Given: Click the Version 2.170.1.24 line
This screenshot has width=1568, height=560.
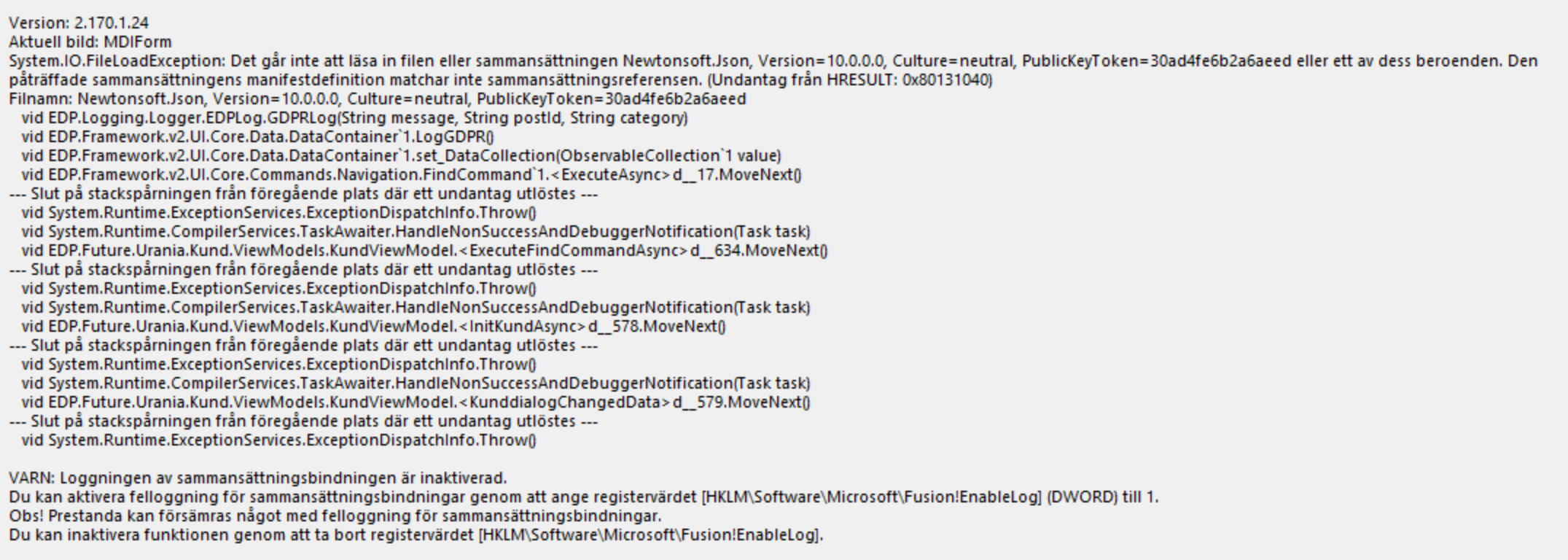Looking at the screenshot, I should coord(79,23).
